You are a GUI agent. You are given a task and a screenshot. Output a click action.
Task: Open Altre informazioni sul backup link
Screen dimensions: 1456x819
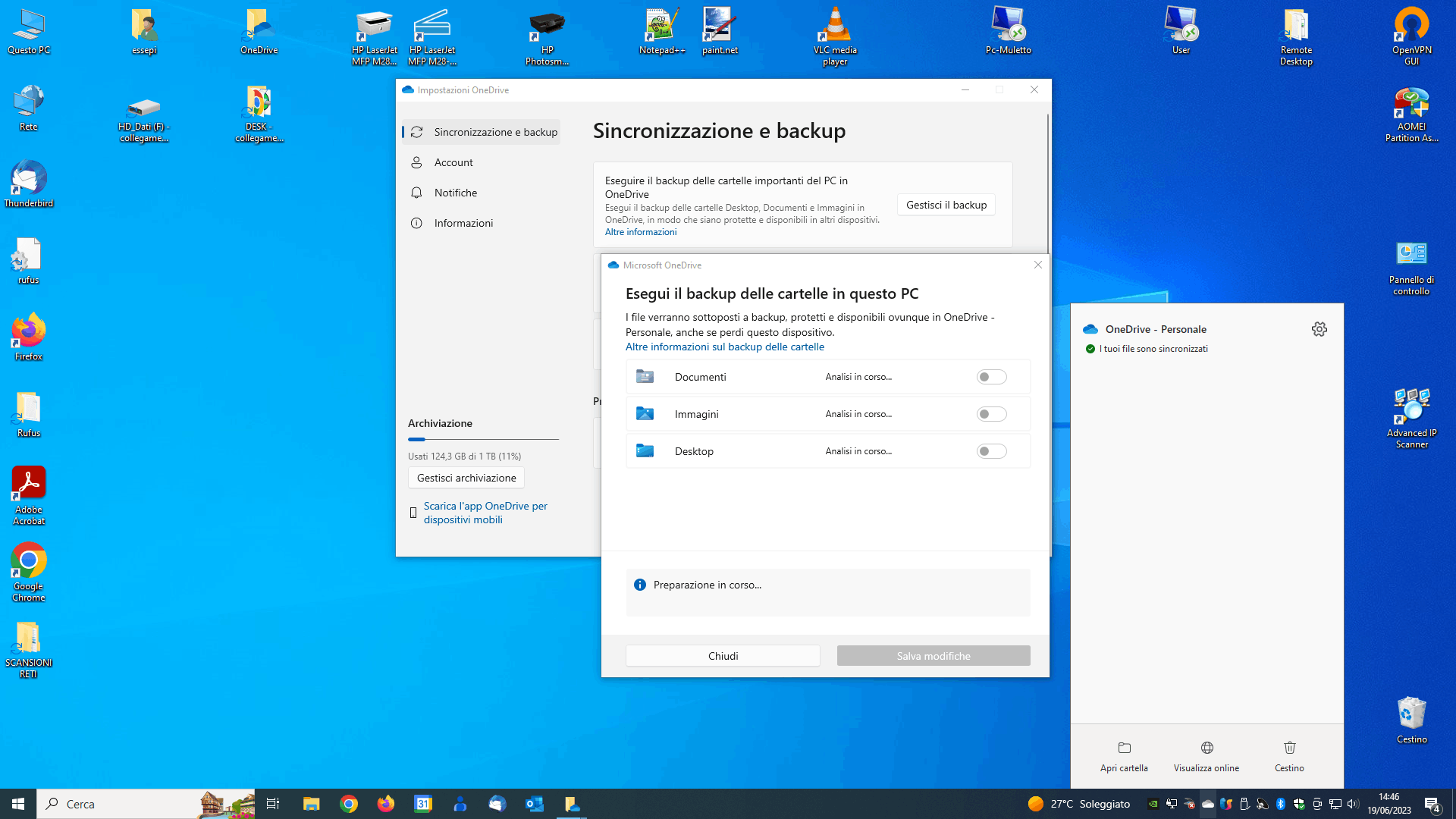[x=724, y=347]
